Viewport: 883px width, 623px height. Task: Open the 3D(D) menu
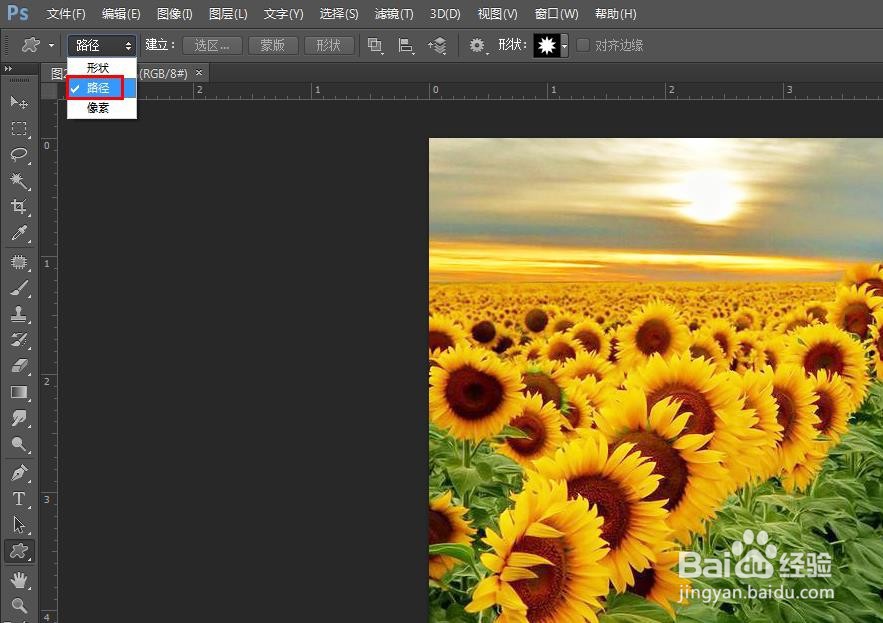tap(445, 14)
